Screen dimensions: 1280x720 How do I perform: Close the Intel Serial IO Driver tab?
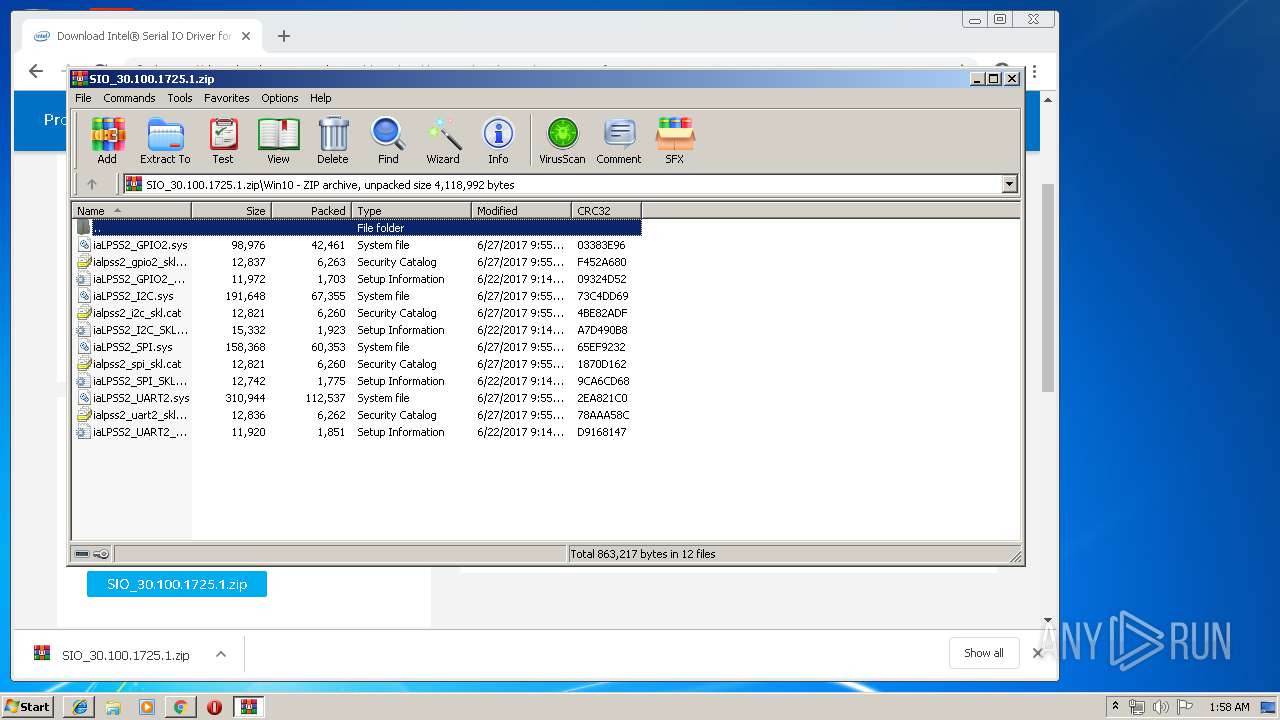(246, 36)
